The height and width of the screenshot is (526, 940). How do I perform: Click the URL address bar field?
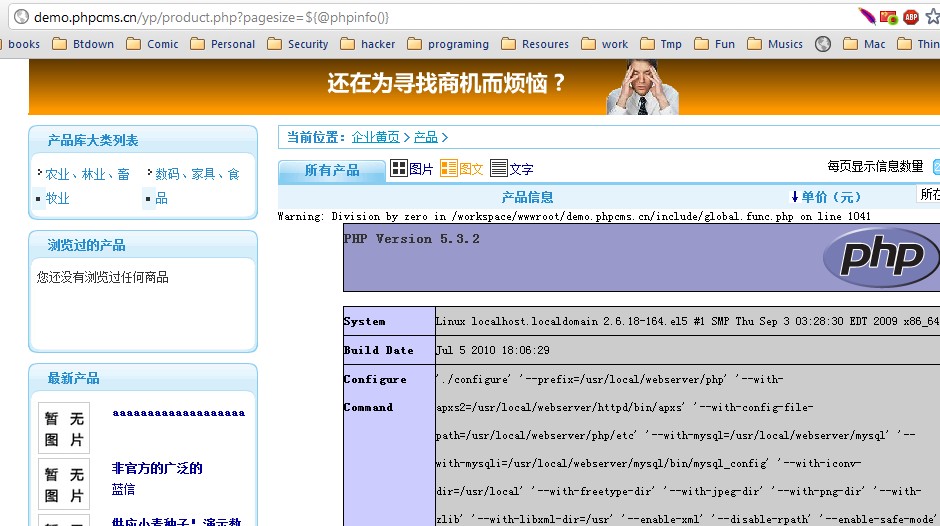click(x=432, y=17)
